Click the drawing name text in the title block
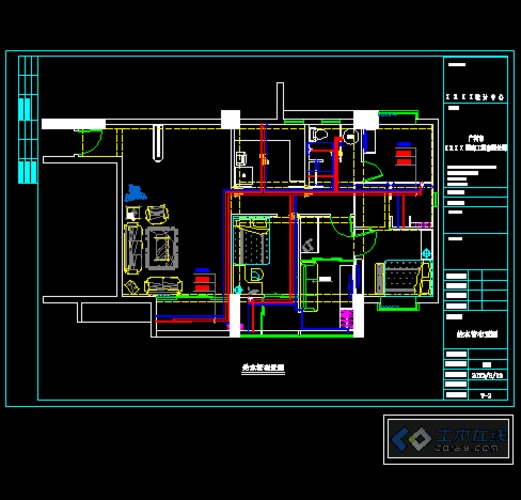This screenshot has width=521, height=500. click(x=477, y=334)
